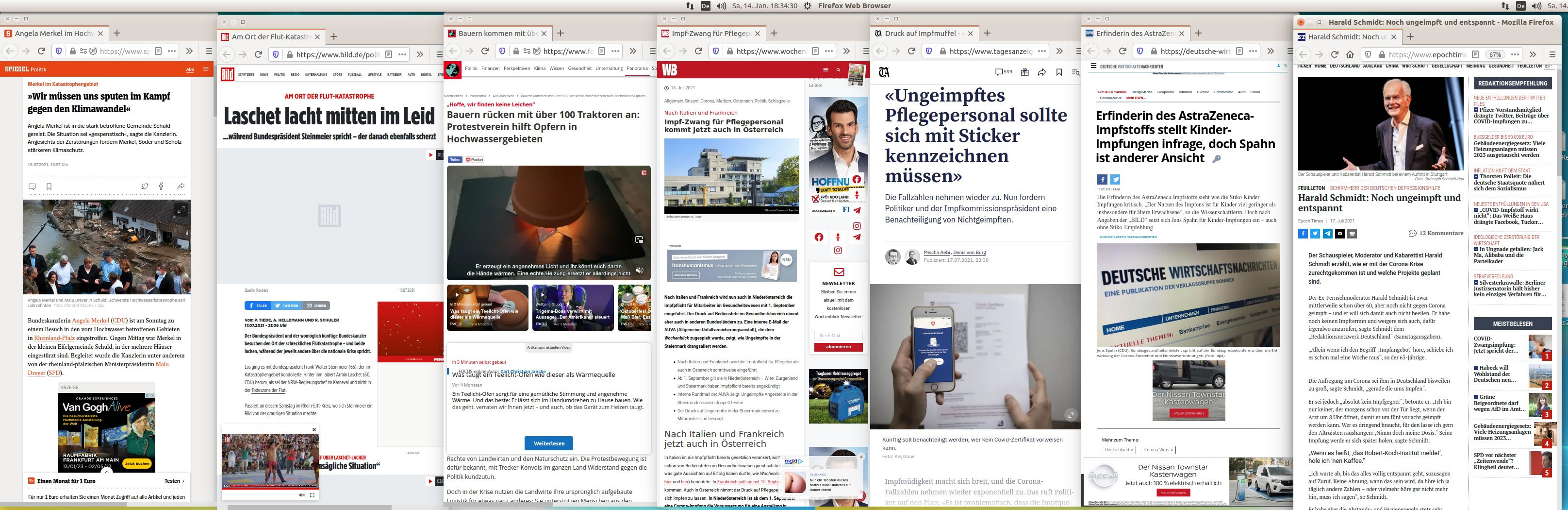Open comments icon under the Spiegel headline

[x=32, y=187]
